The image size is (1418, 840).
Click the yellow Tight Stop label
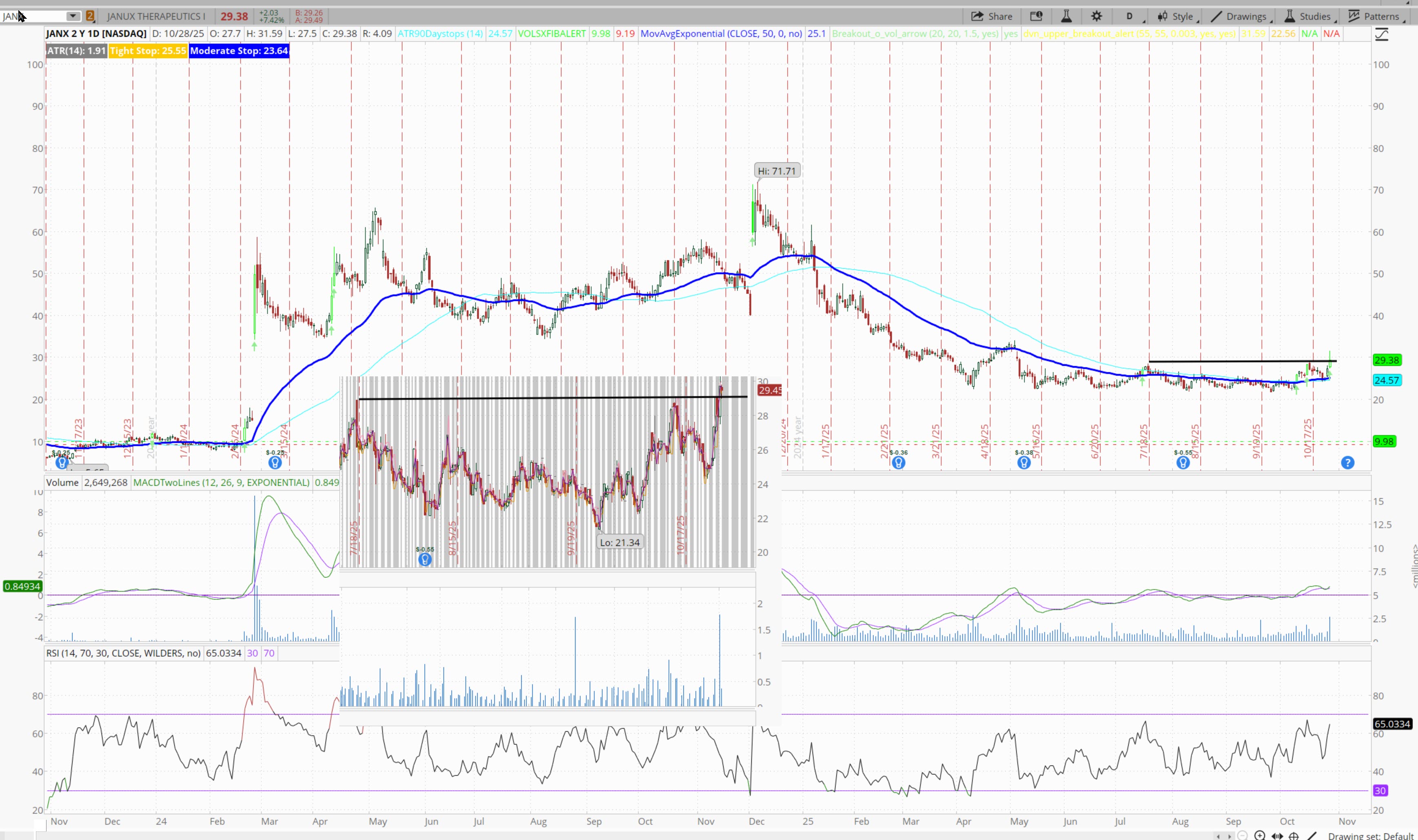click(148, 51)
